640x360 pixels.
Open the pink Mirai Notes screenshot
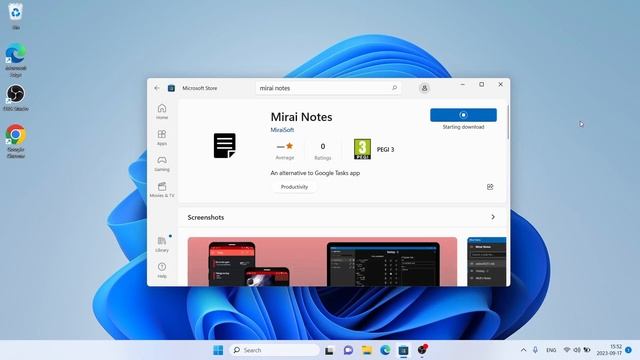click(322, 262)
